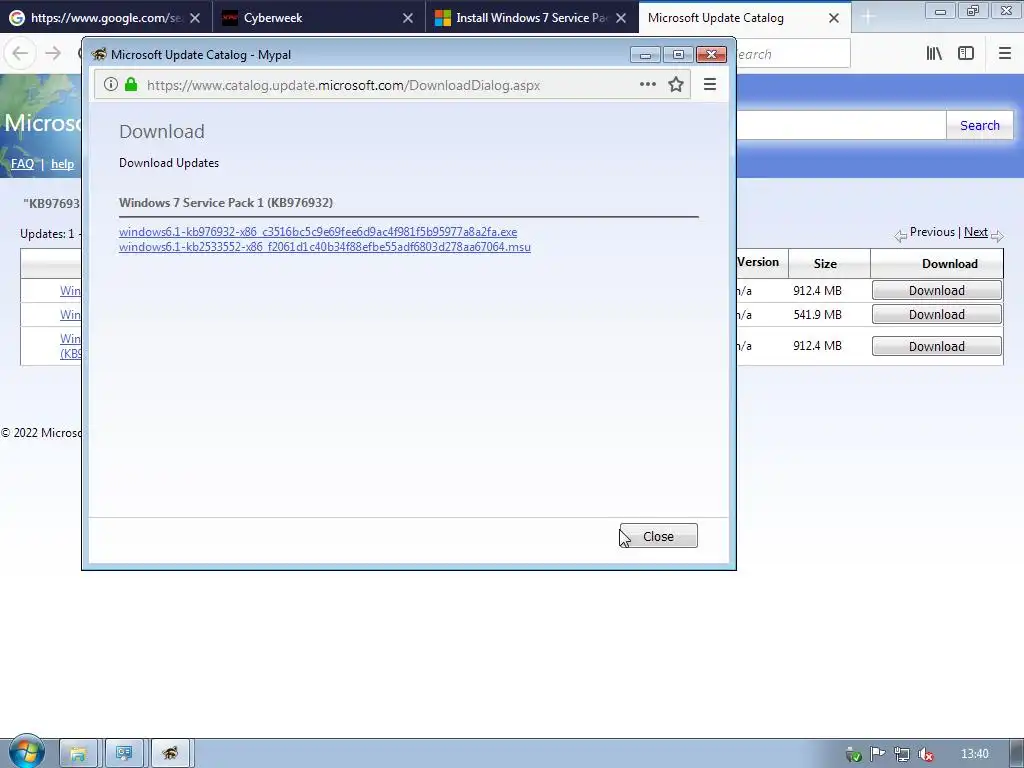Open the popup window's hamburger menu
Image resolution: width=1024 pixels, height=768 pixels.
[x=710, y=84]
